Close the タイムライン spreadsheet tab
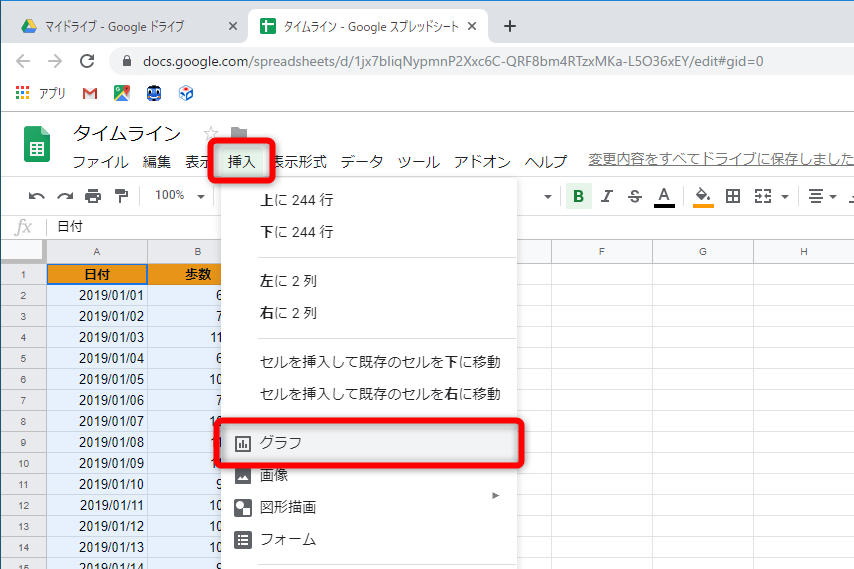This screenshot has width=854, height=569. tap(472, 26)
